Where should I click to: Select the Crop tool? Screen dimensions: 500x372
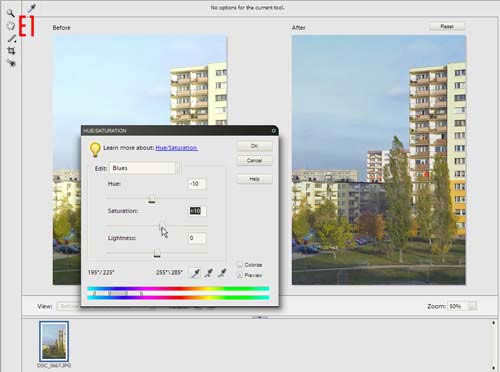coord(11,51)
